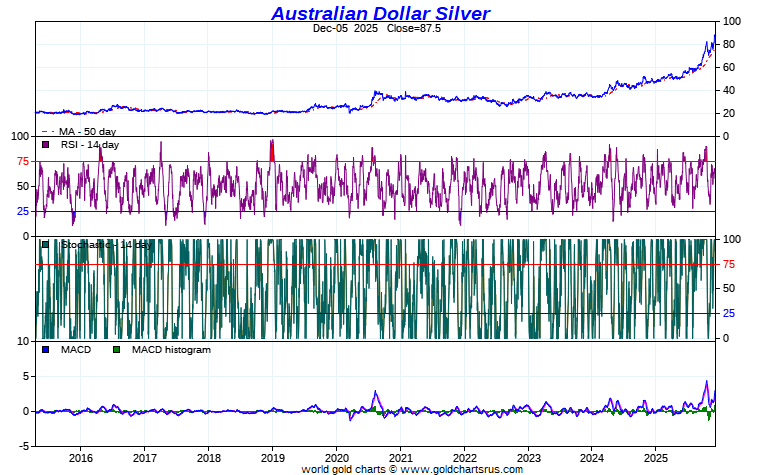Click the 50 tick on Stochastic axis
The image size is (760, 475).
[x=729, y=288]
